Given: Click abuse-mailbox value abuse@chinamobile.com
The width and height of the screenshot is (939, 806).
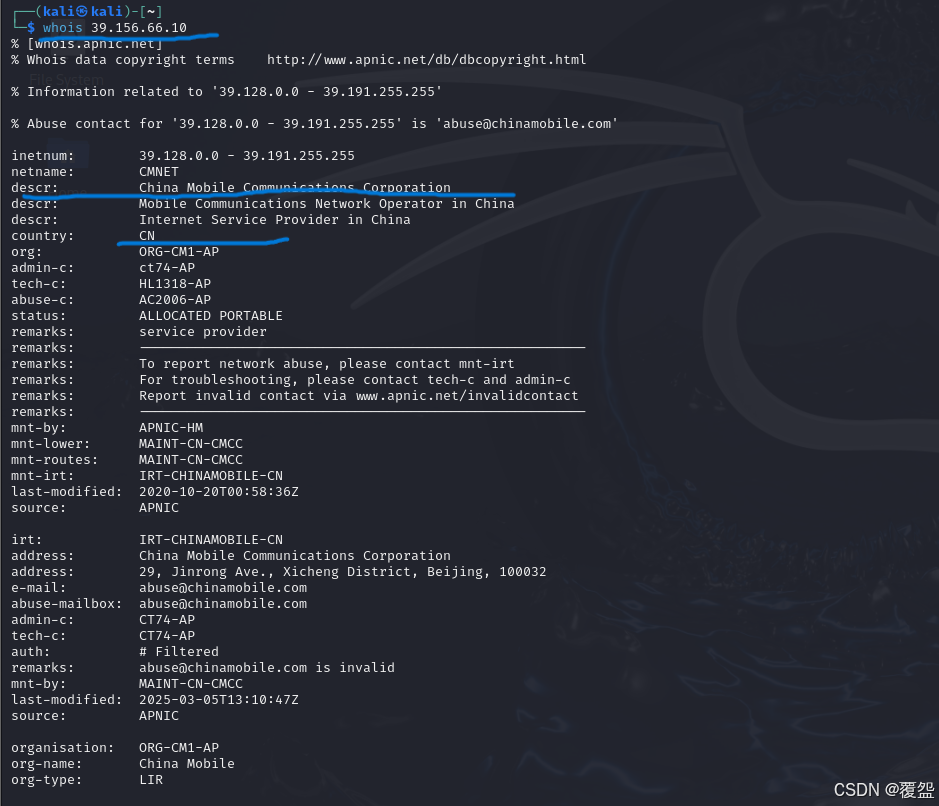Looking at the screenshot, I should [223, 604].
